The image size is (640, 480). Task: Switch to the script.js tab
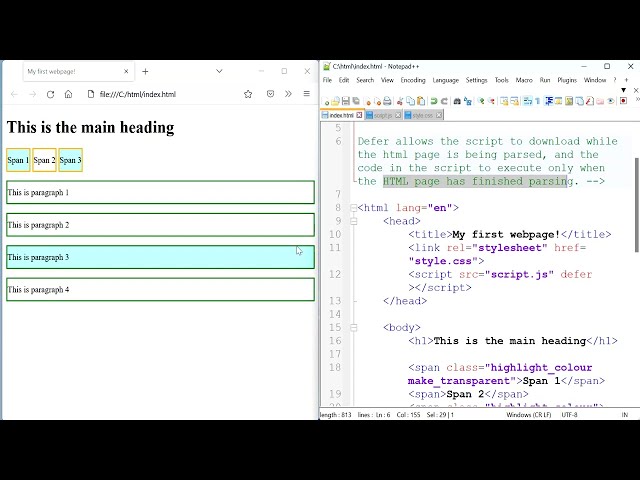point(383,116)
